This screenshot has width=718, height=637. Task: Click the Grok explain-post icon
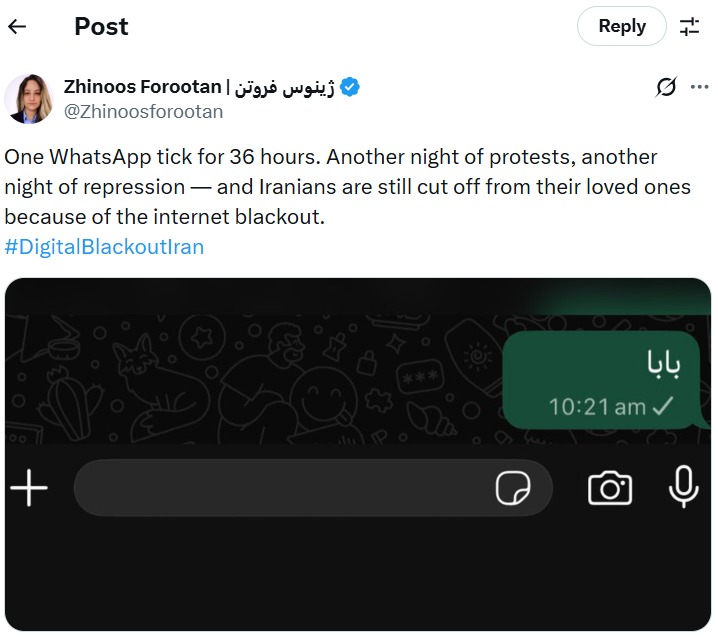coord(666,88)
